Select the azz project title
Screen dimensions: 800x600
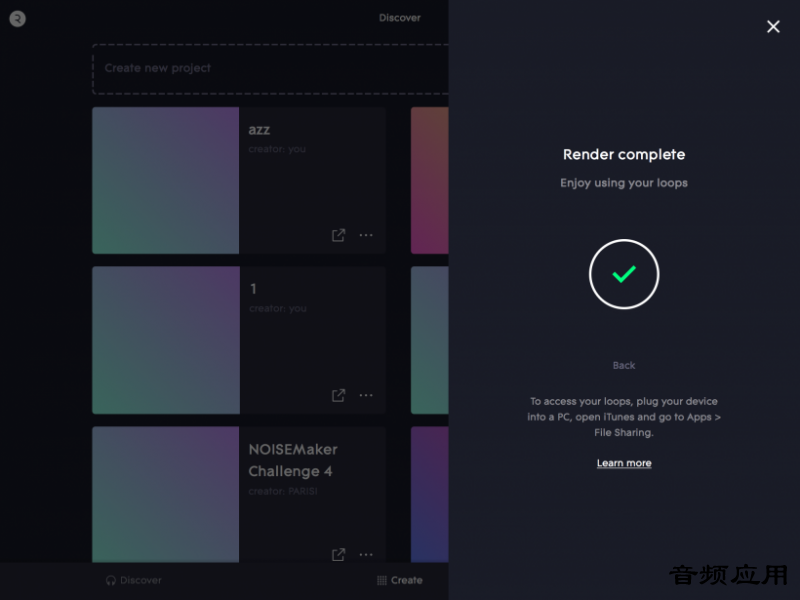(259, 130)
